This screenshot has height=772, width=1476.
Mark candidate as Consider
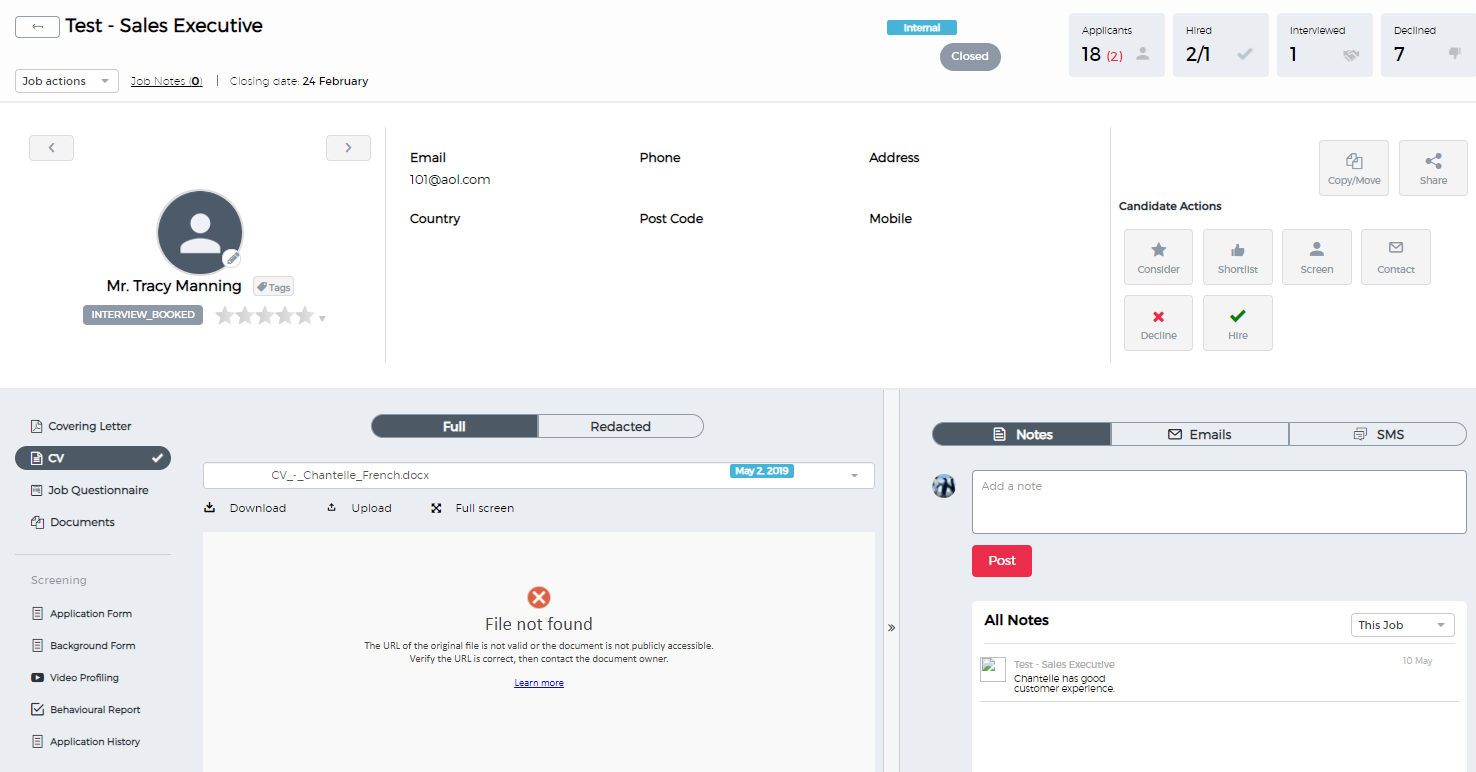1158,257
